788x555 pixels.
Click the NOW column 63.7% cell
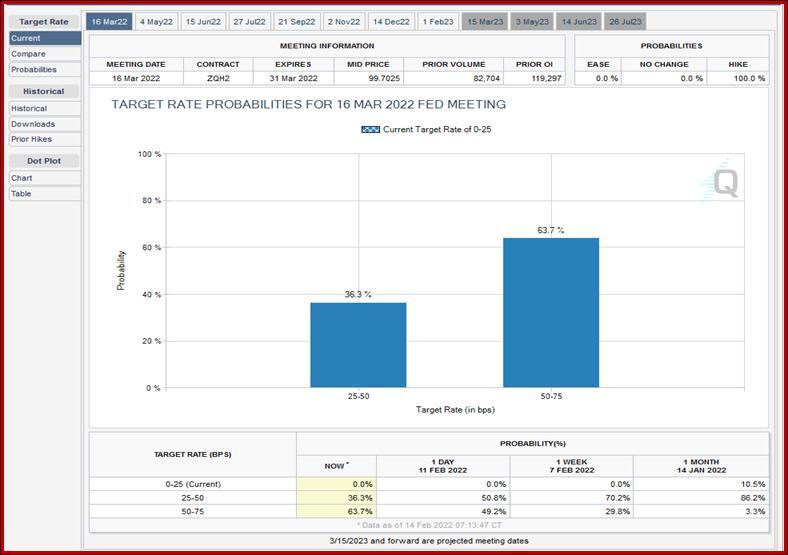[336, 511]
